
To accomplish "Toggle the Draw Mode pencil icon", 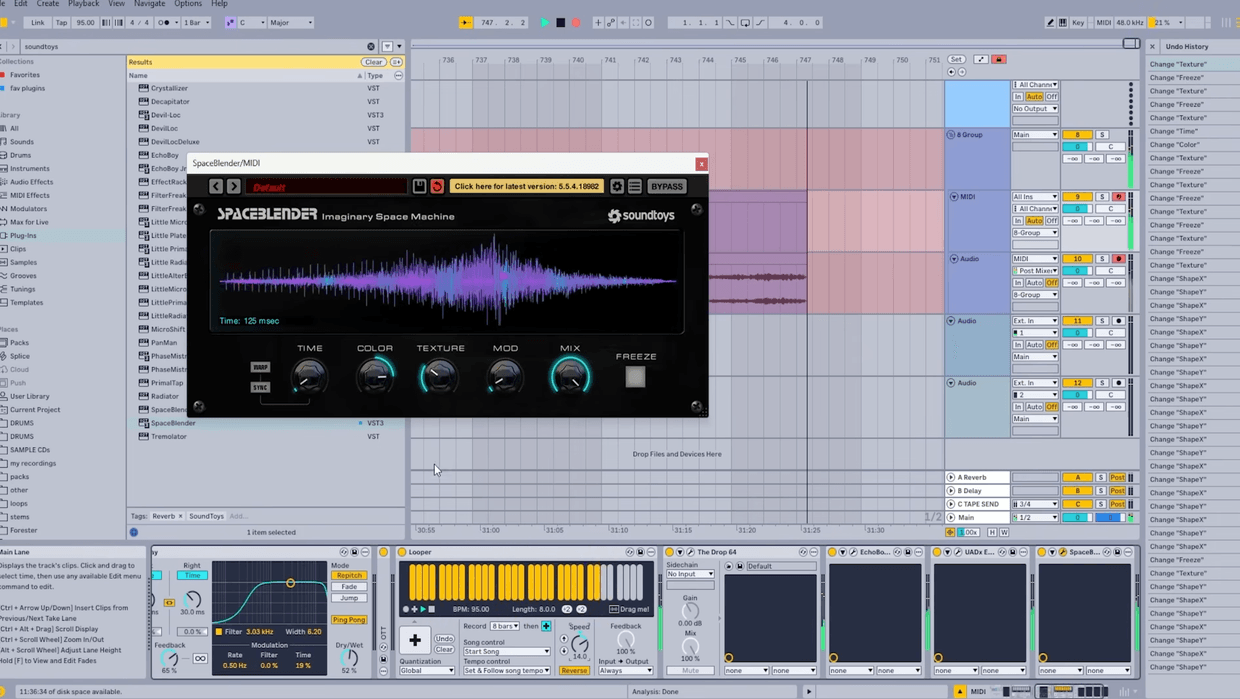I will point(1050,22).
